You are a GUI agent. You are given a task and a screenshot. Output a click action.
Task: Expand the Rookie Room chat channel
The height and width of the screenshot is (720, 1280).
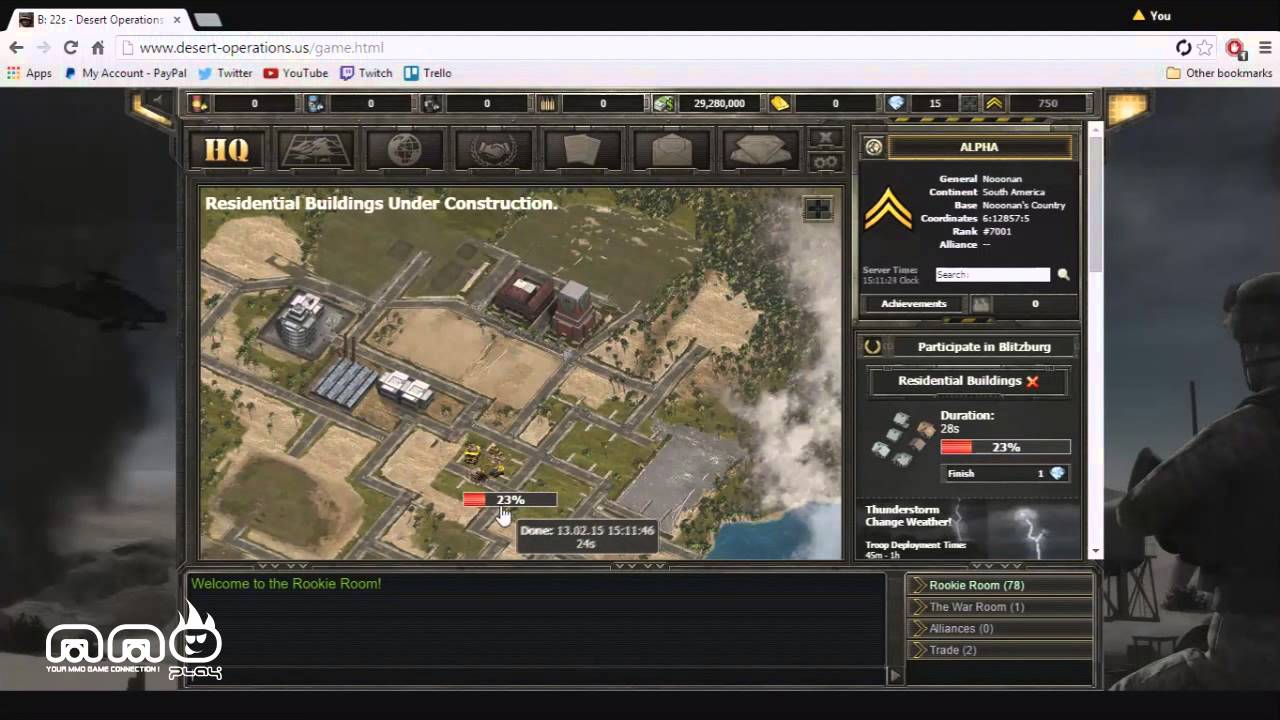pos(999,585)
